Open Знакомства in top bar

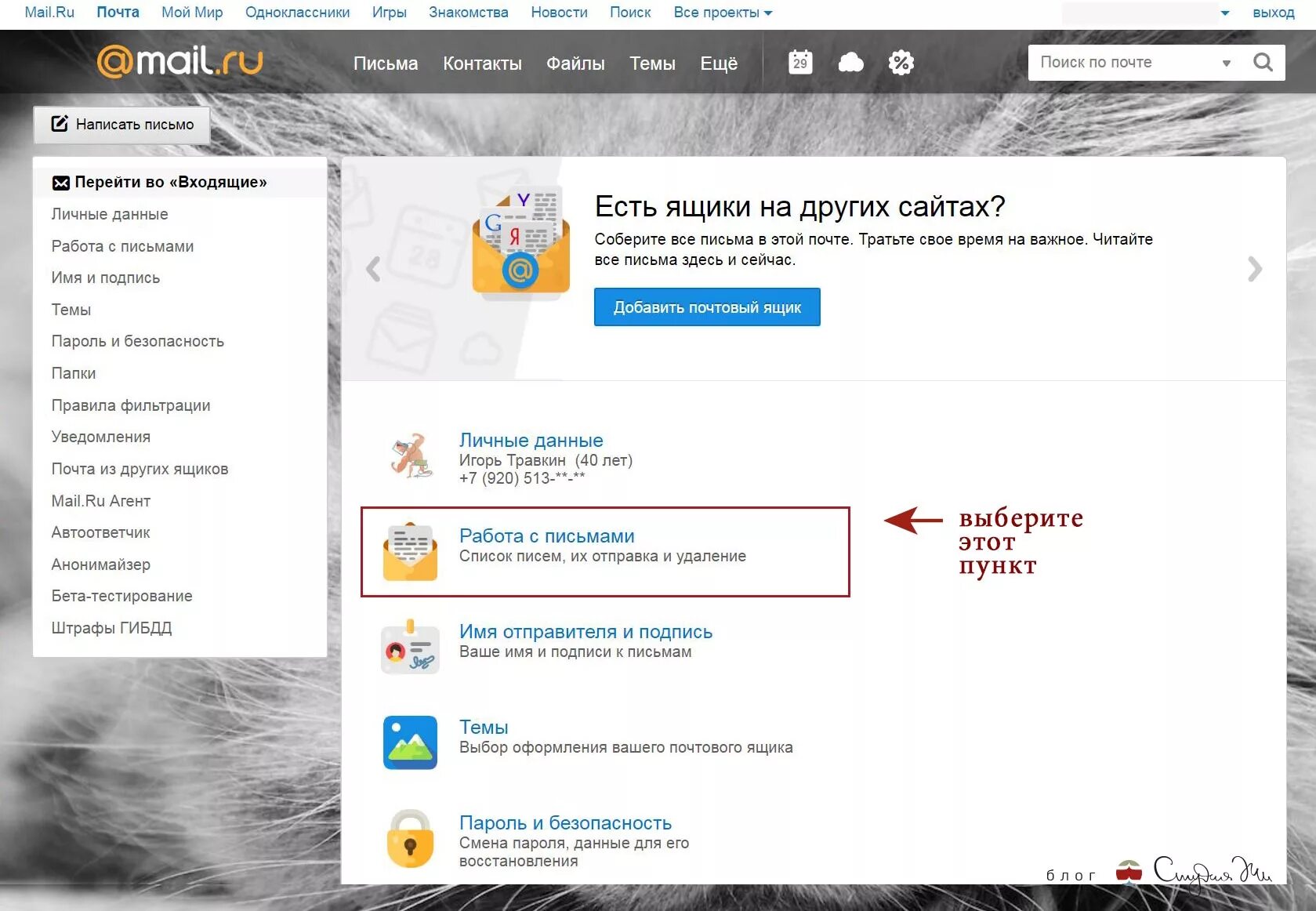coord(468,13)
